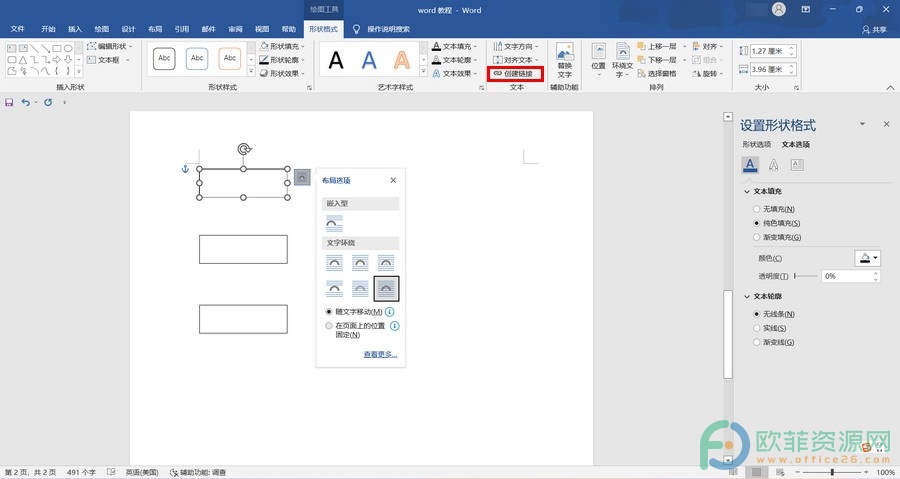Open the 文件 File tab

coord(18,29)
